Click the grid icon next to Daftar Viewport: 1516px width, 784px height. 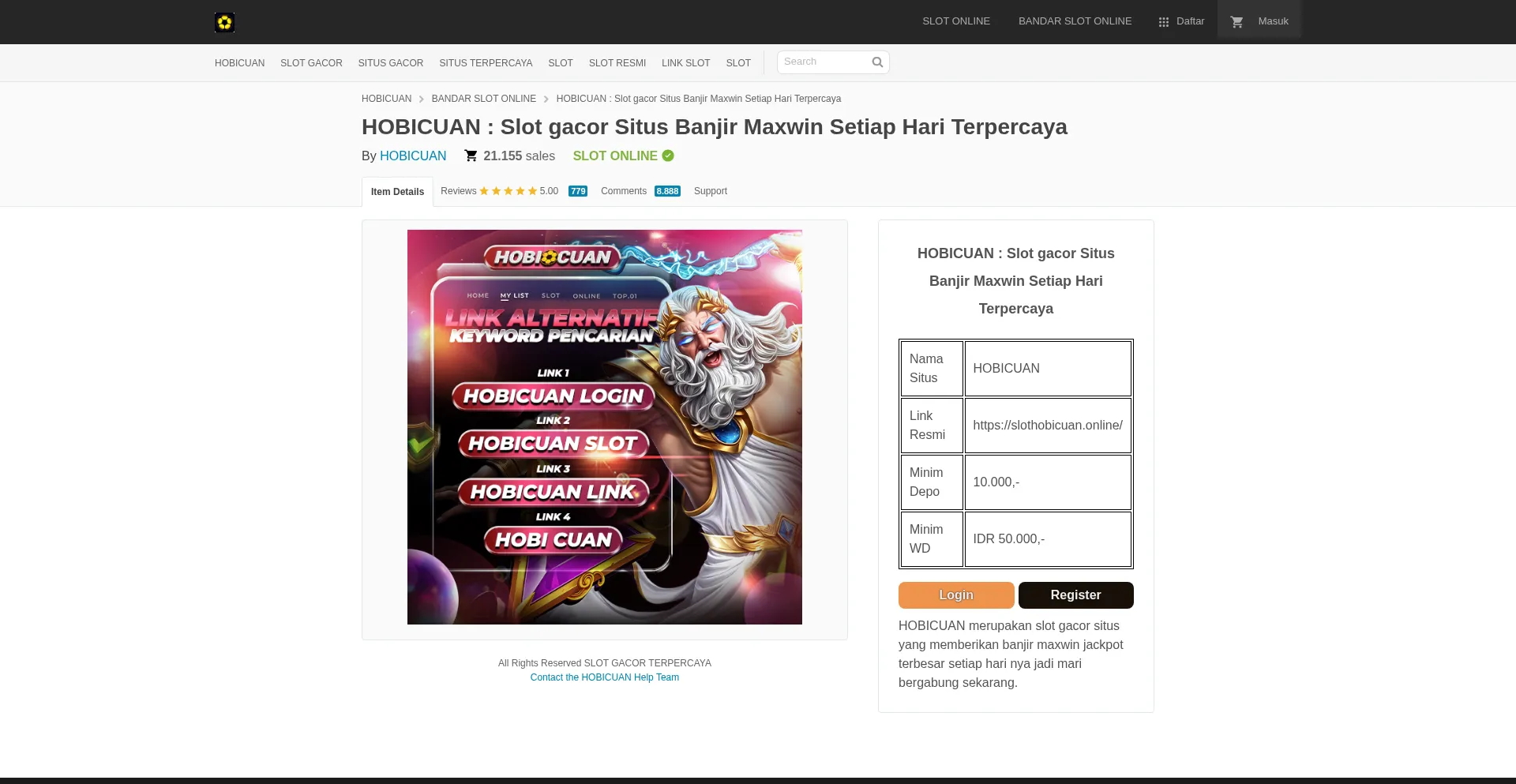1164,22
